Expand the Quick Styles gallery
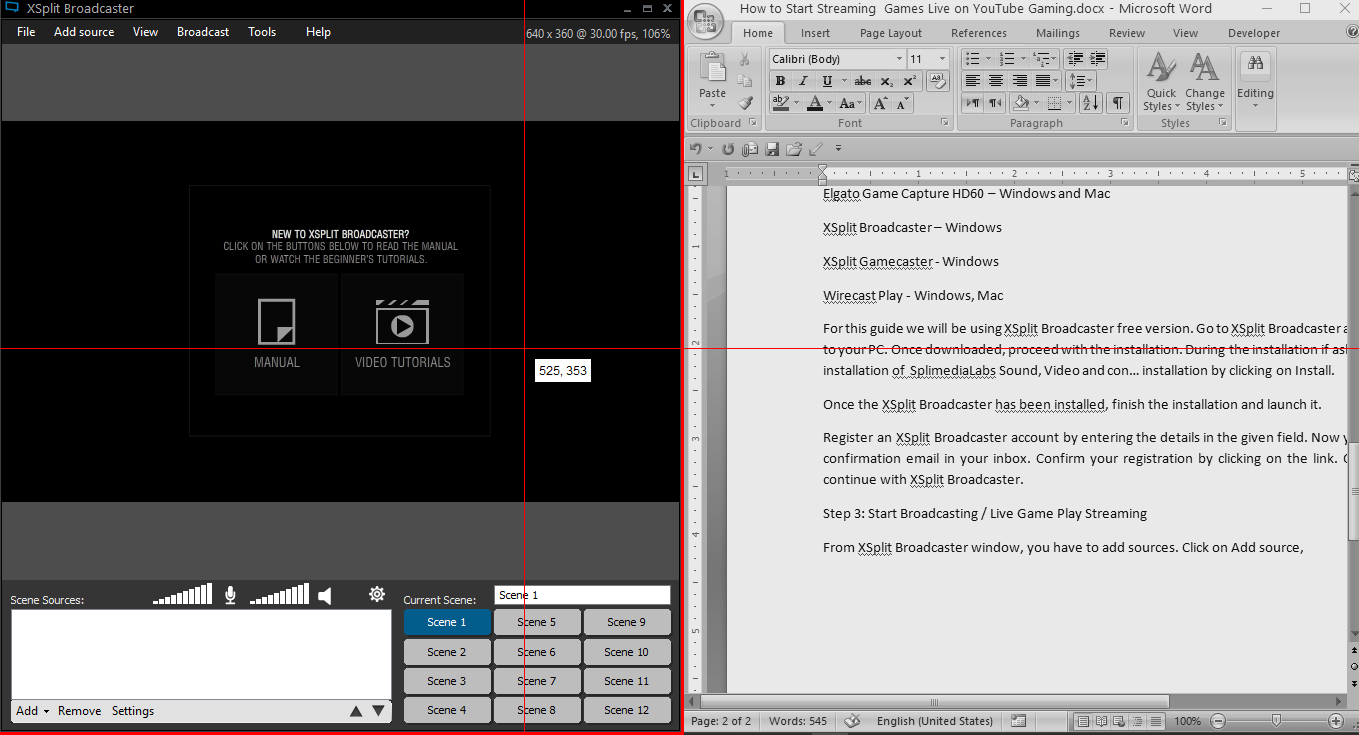The width and height of the screenshot is (1359, 735). coord(1161,82)
